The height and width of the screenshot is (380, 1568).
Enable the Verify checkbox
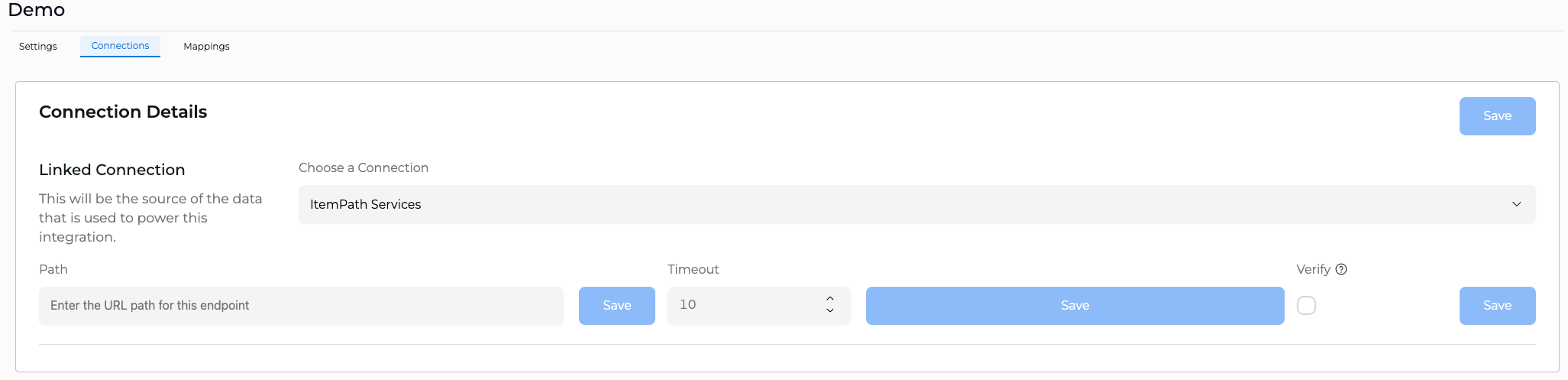[1307, 306]
